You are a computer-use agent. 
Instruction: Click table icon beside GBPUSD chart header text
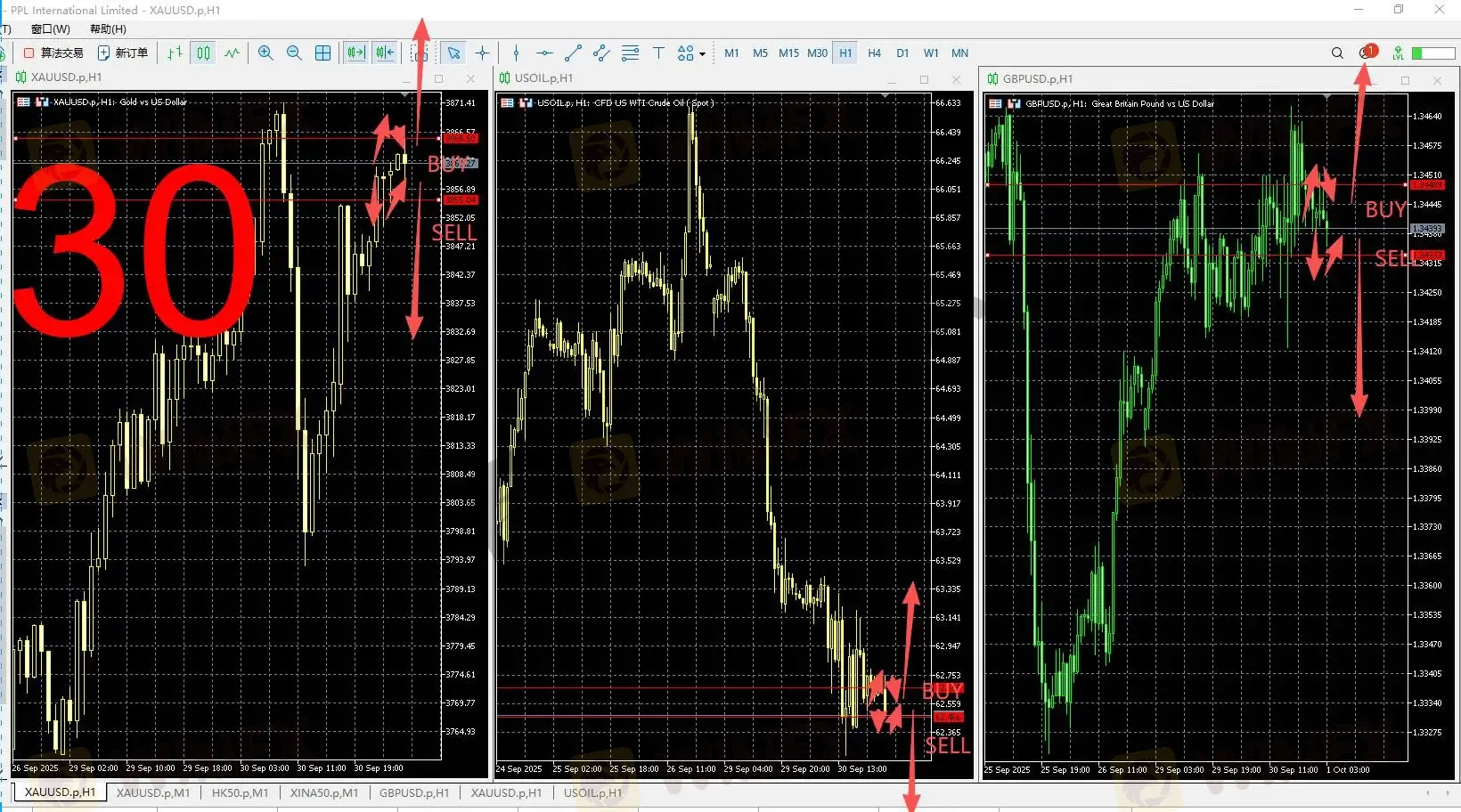(996, 103)
